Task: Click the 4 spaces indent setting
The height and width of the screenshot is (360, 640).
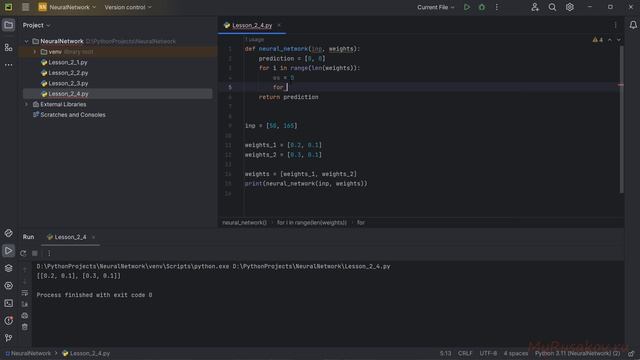Action: pos(516,353)
